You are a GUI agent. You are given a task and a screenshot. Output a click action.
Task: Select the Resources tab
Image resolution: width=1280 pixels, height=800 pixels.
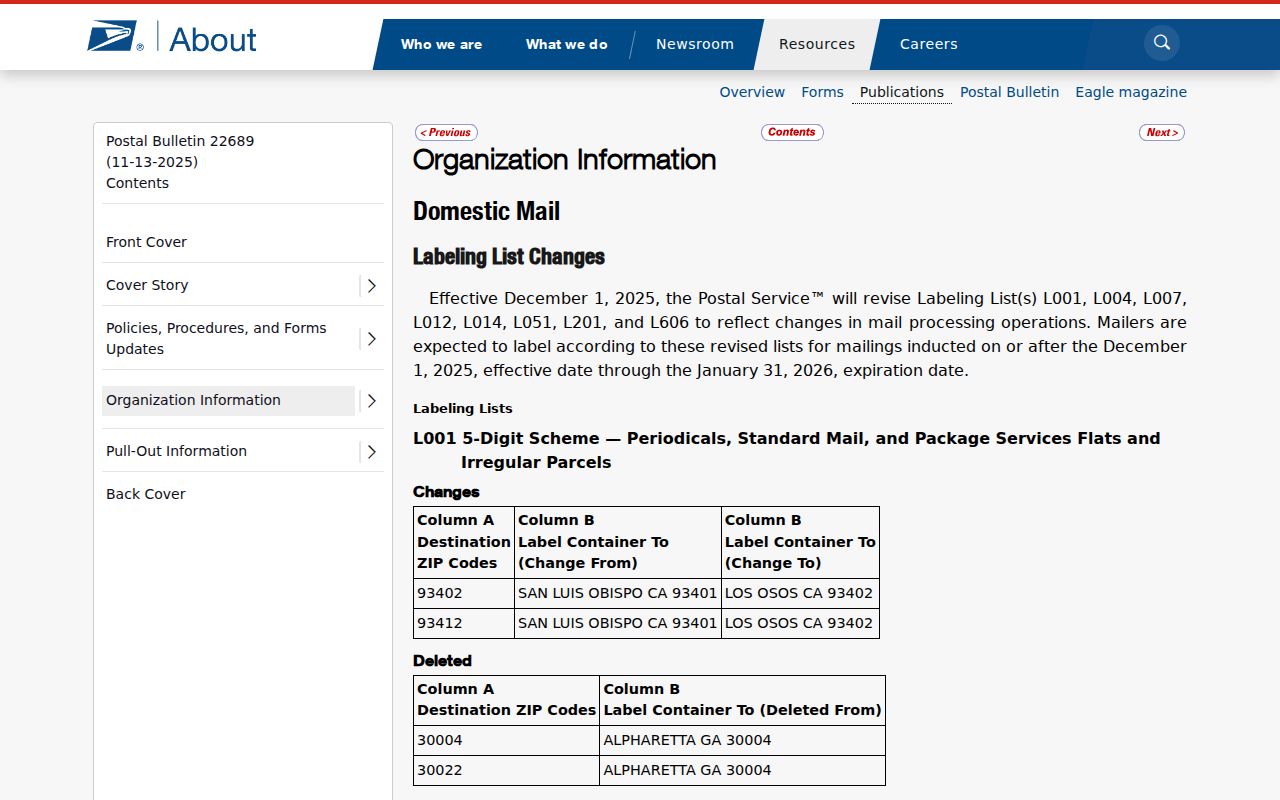coord(817,44)
